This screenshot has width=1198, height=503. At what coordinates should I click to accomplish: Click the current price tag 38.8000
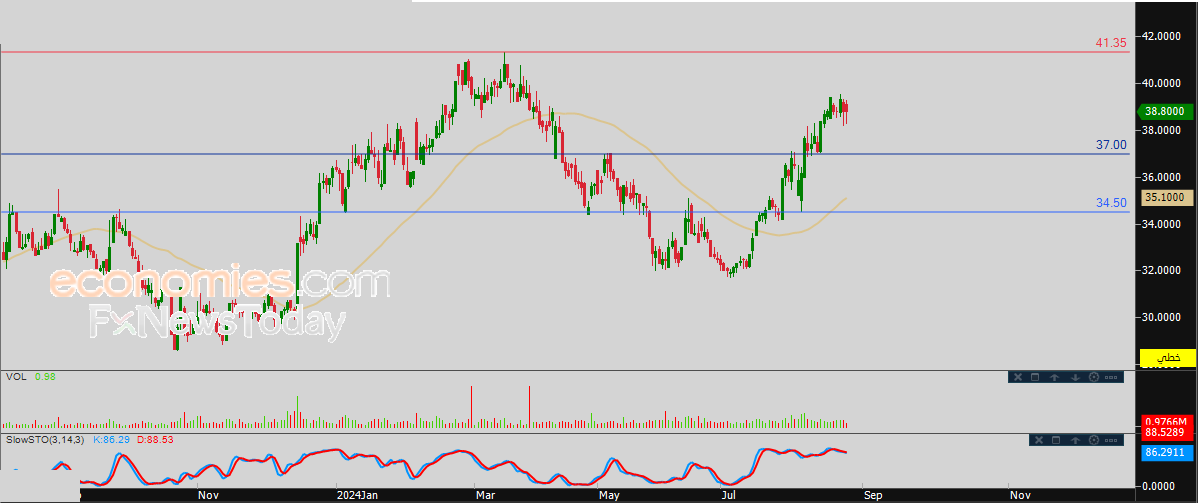pos(1165,111)
